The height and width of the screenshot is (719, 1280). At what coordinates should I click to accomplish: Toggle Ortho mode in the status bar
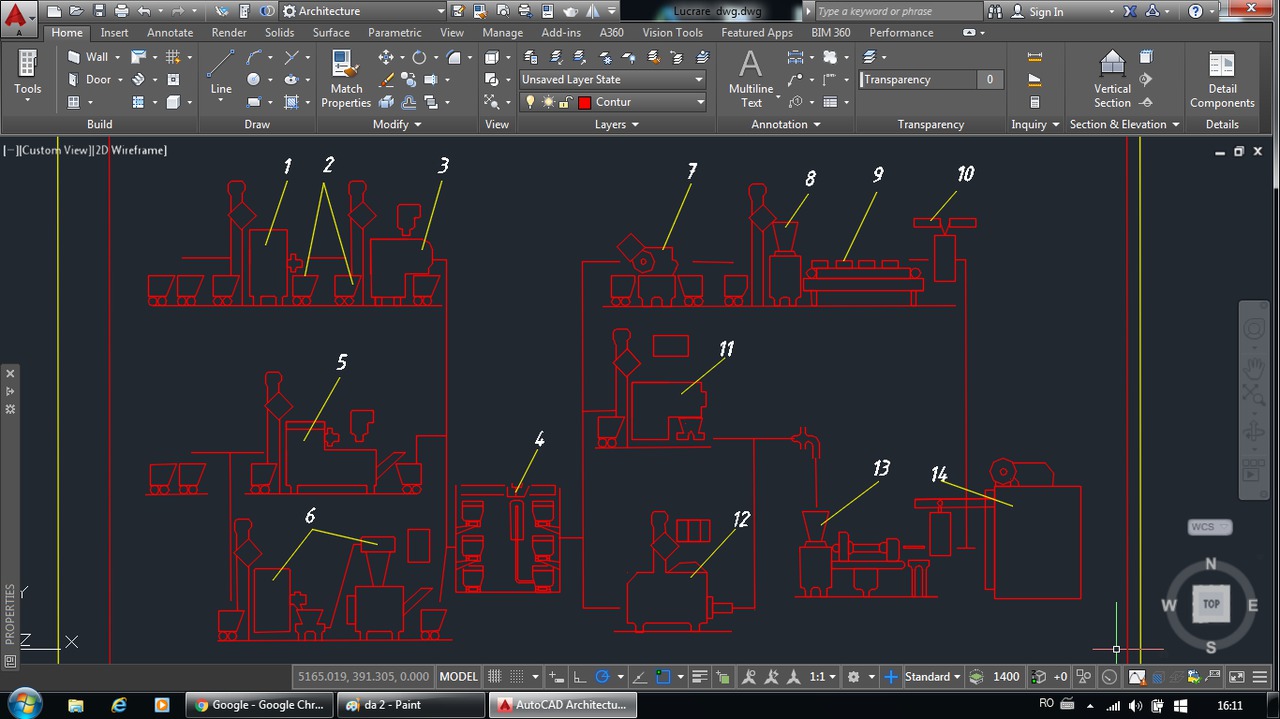pyautogui.click(x=578, y=676)
